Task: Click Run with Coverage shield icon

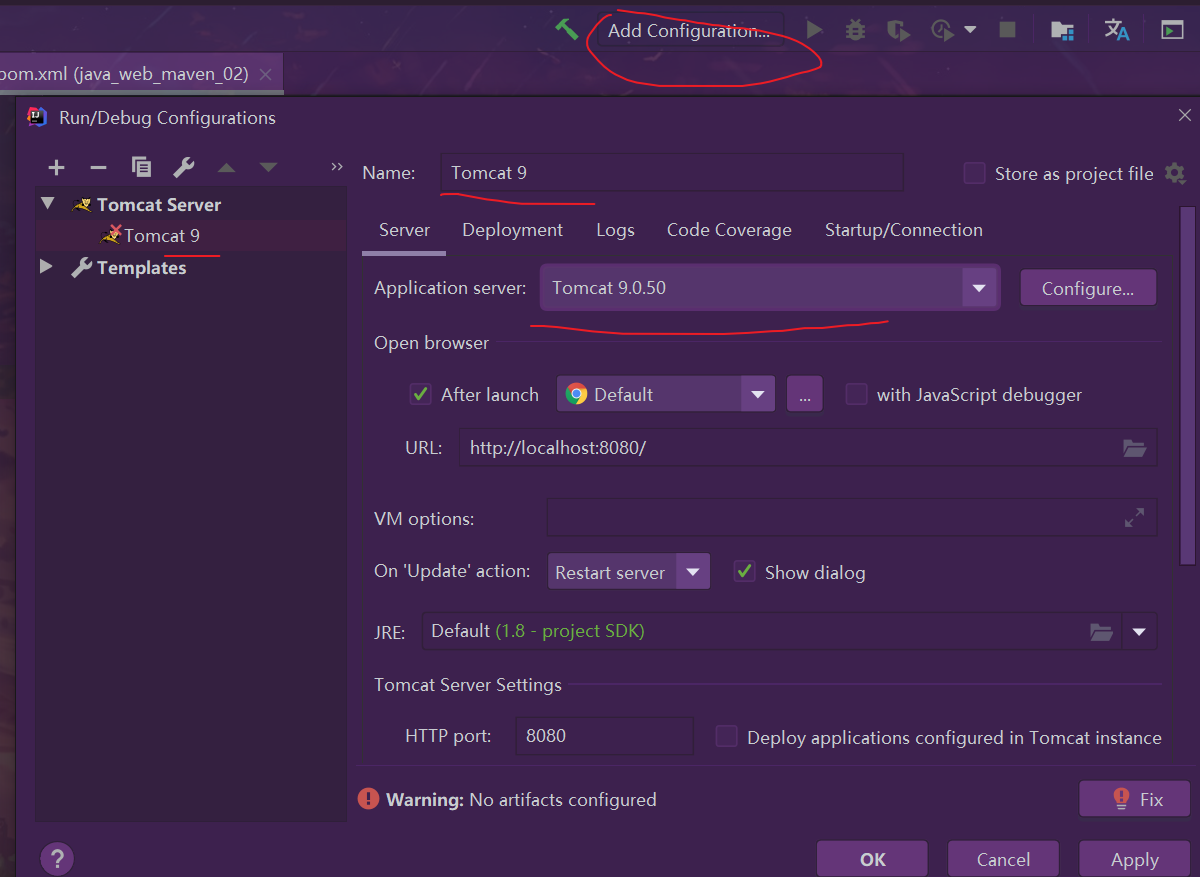Action: tap(899, 30)
